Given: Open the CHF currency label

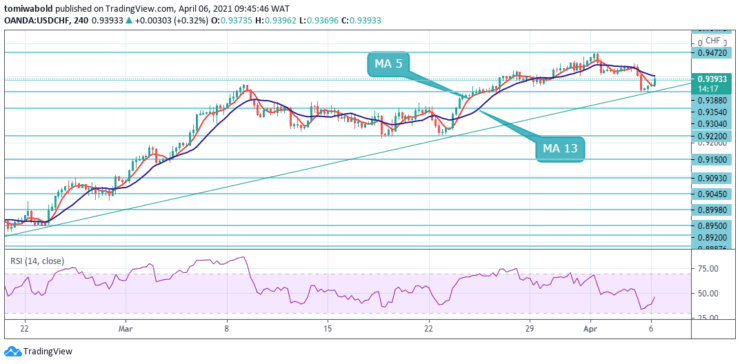Looking at the screenshot, I should click(712, 41).
